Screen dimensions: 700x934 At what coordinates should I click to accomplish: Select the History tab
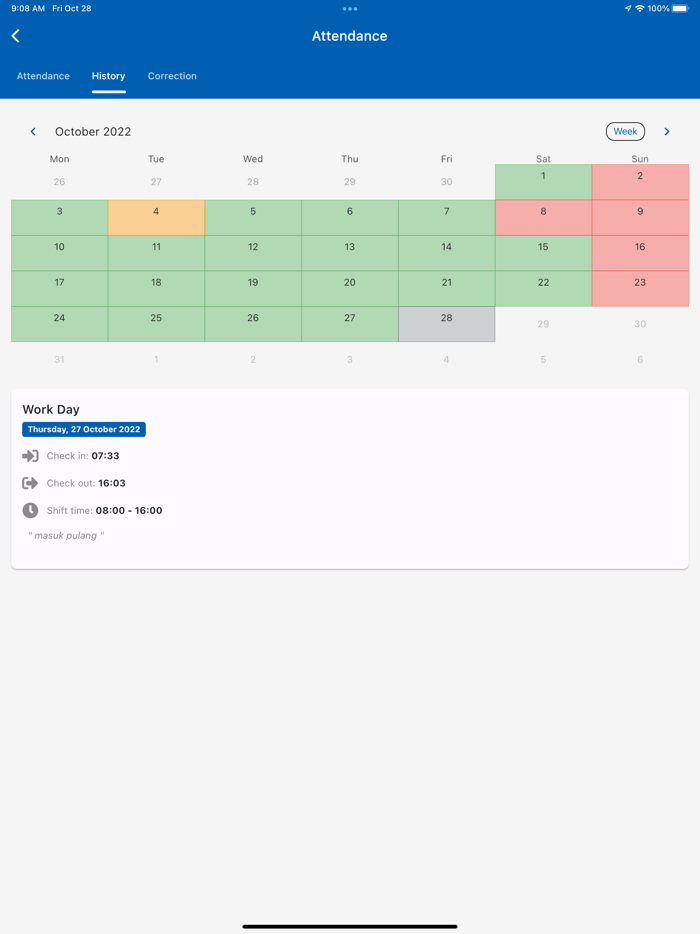click(x=108, y=76)
